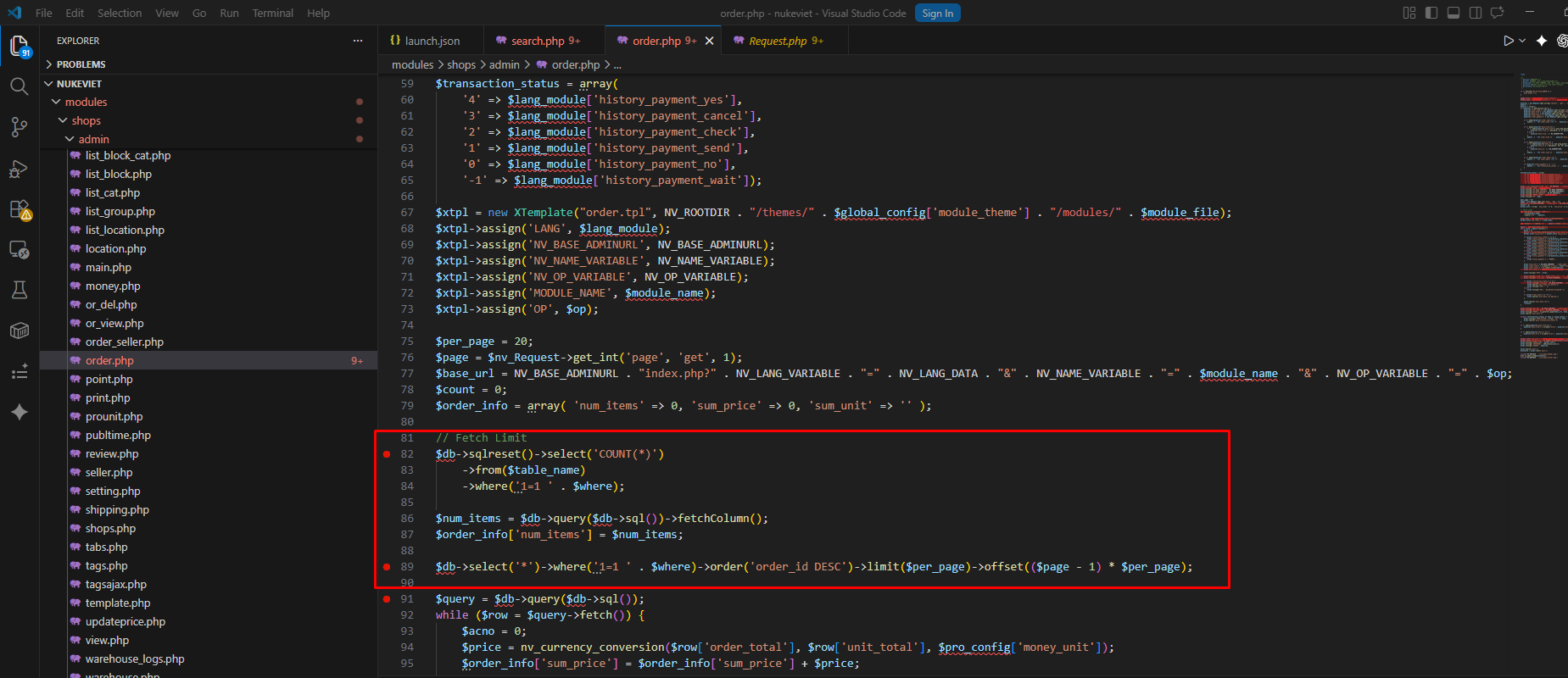
Task: Click the Run play button in editor toolbar
Action: 1508,41
